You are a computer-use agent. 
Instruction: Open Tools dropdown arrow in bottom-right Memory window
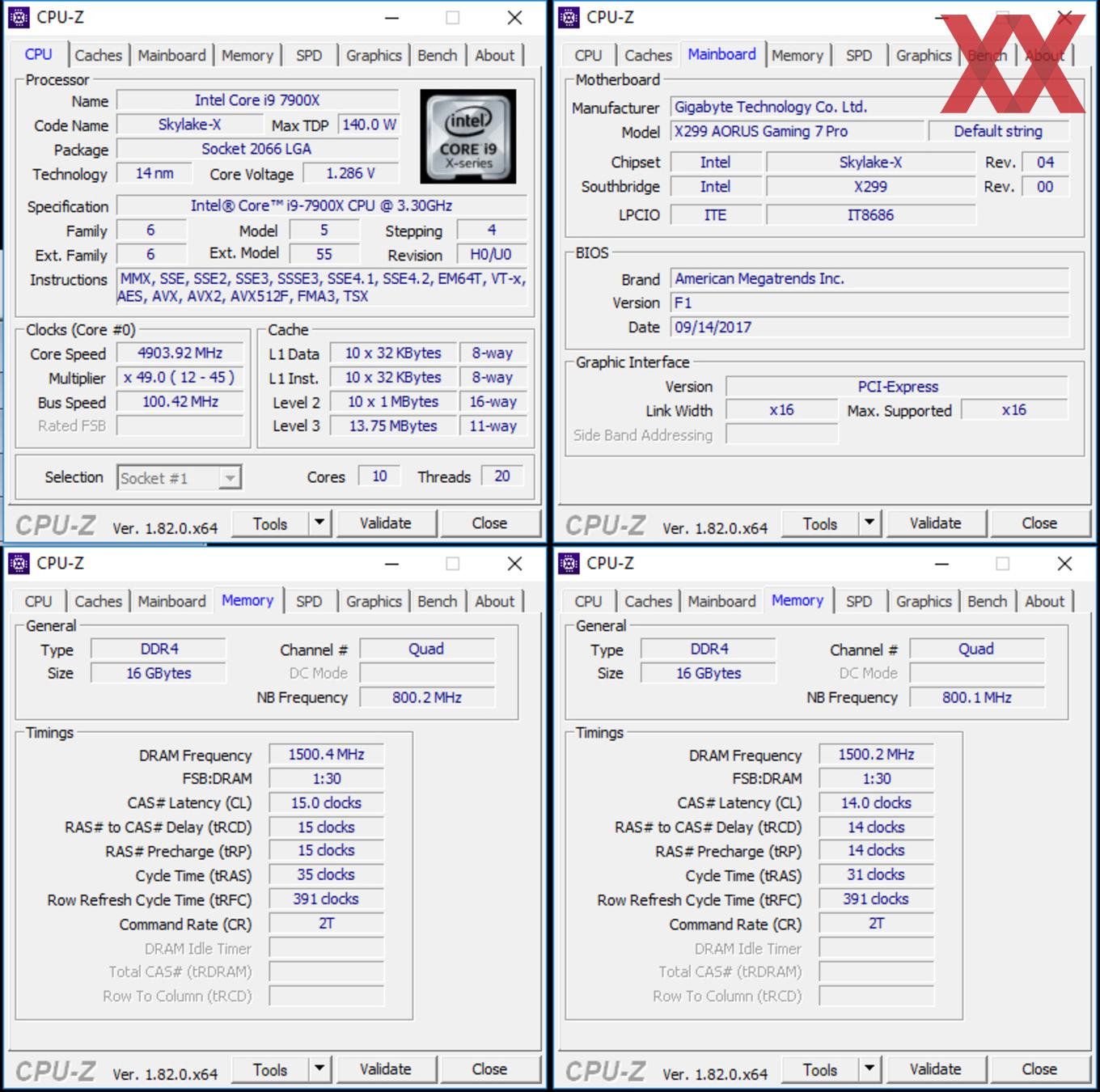point(869,1069)
